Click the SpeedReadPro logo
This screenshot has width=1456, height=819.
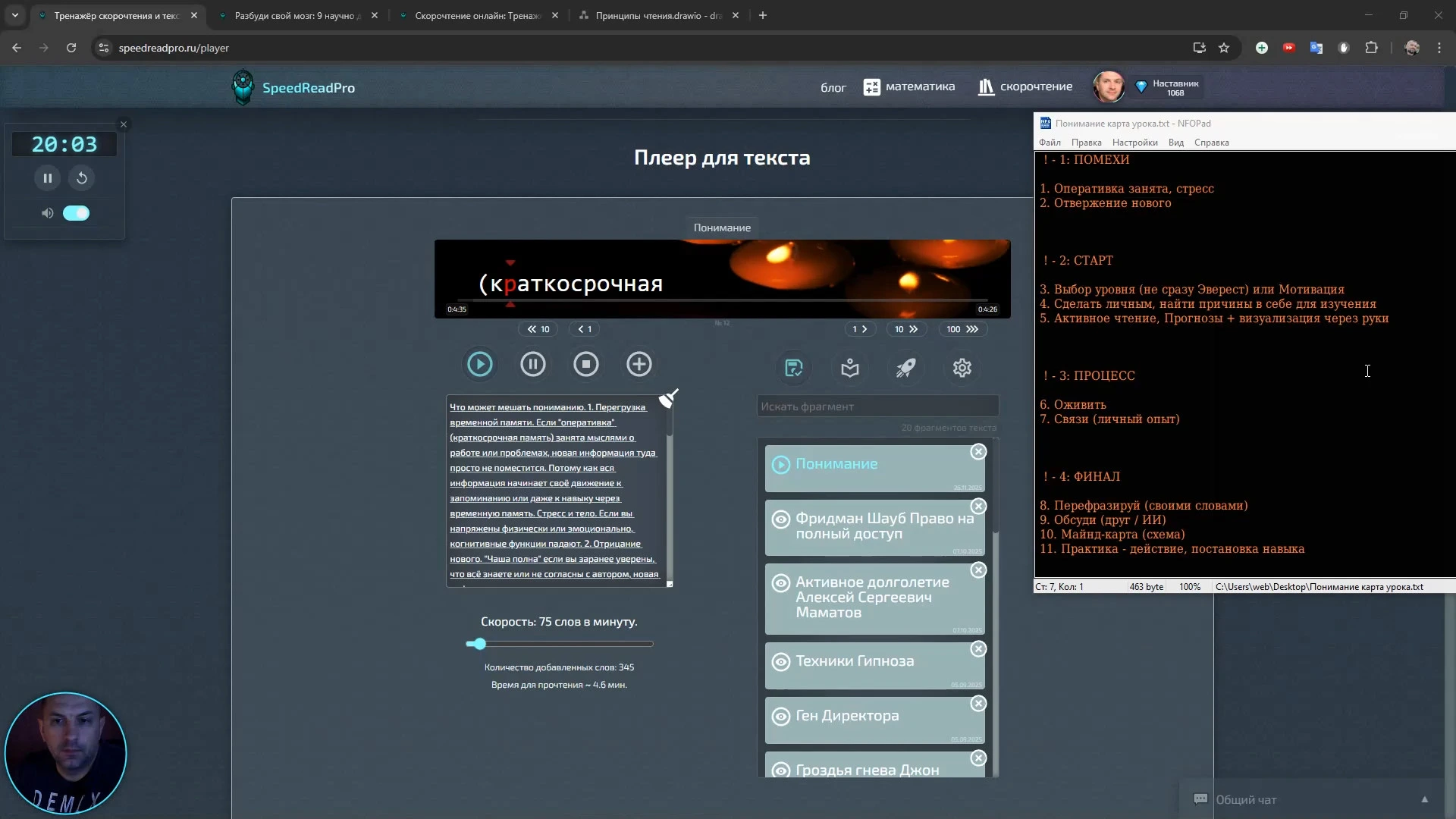pyautogui.click(x=293, y=88)
